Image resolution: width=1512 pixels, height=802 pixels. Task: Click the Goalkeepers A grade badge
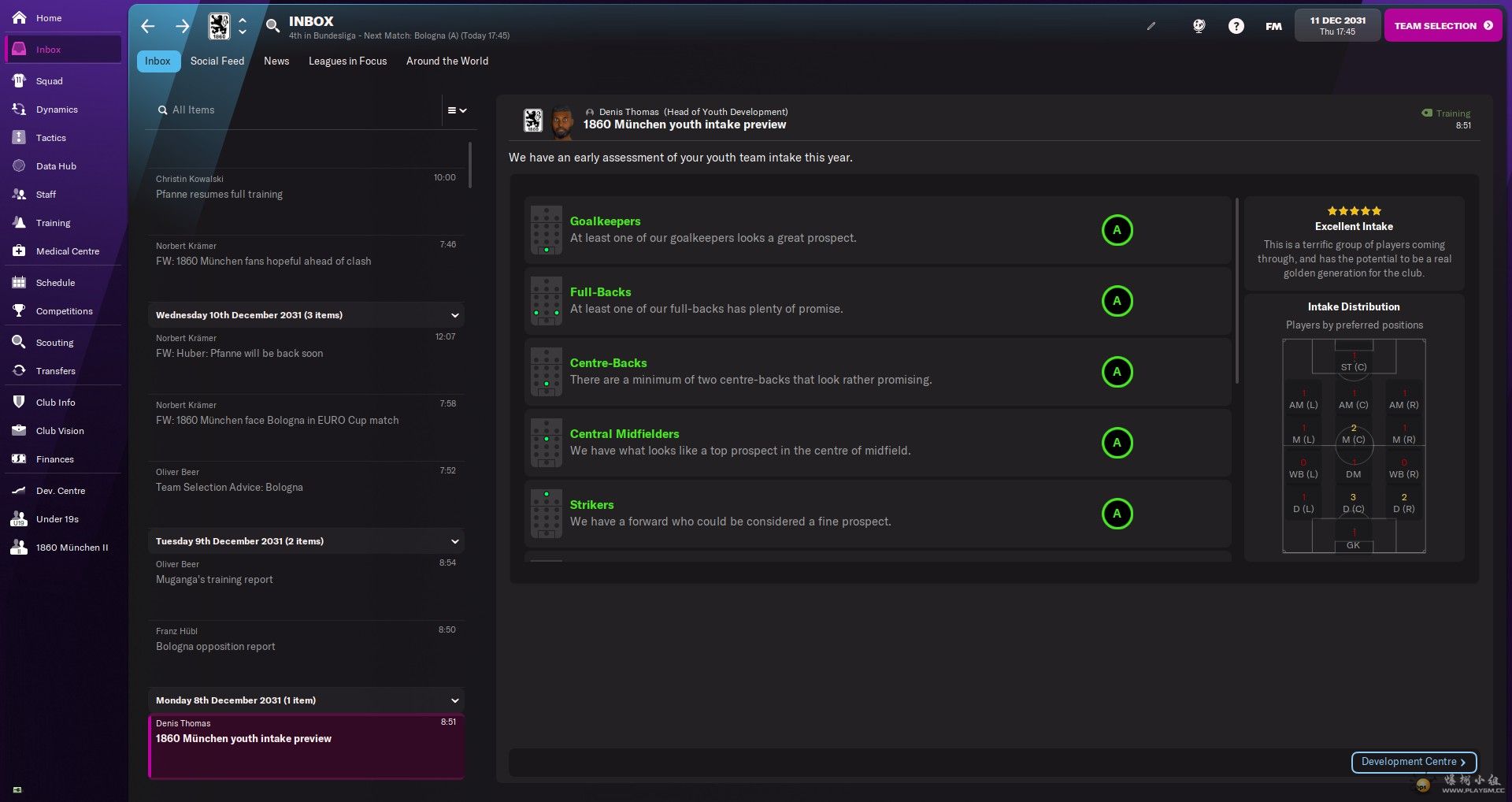(1117, 230)
